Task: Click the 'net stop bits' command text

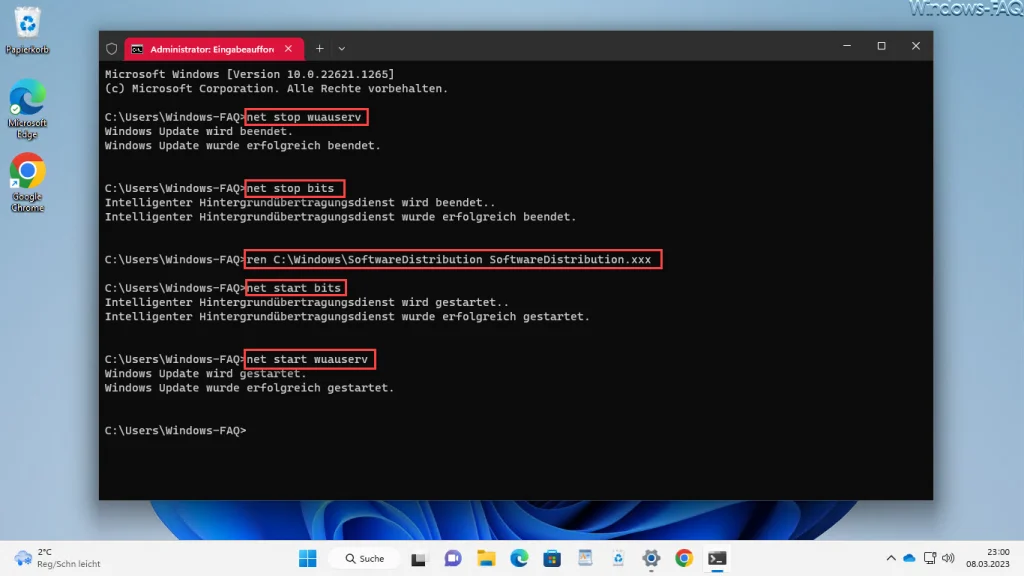Action: pos(291,188)
